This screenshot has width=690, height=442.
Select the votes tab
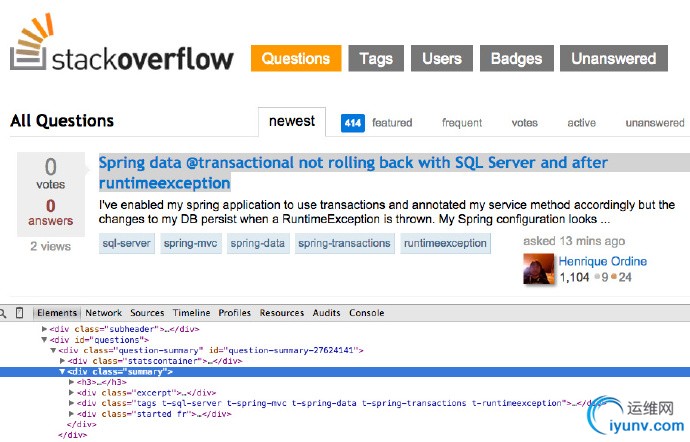pyautogui.click(x=525, y=123)
